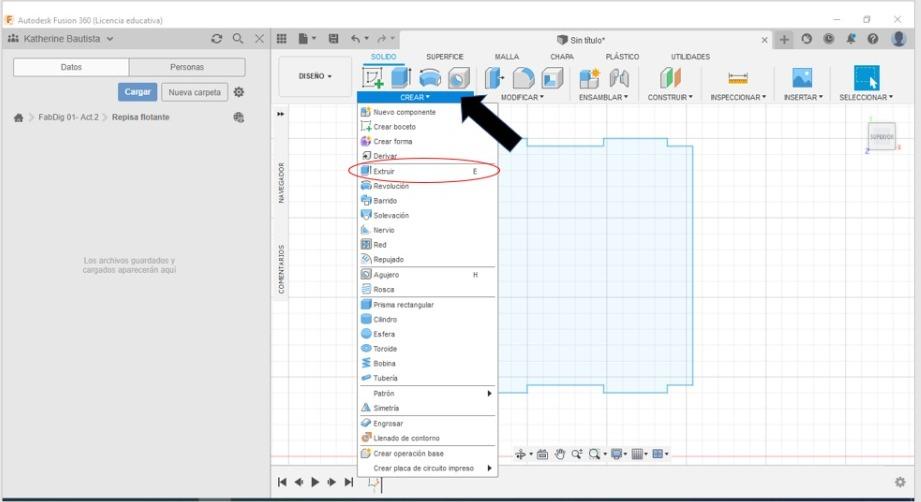Select the New Component assemble icon
This screenshot has height=502, width=921.
point(589,78)
